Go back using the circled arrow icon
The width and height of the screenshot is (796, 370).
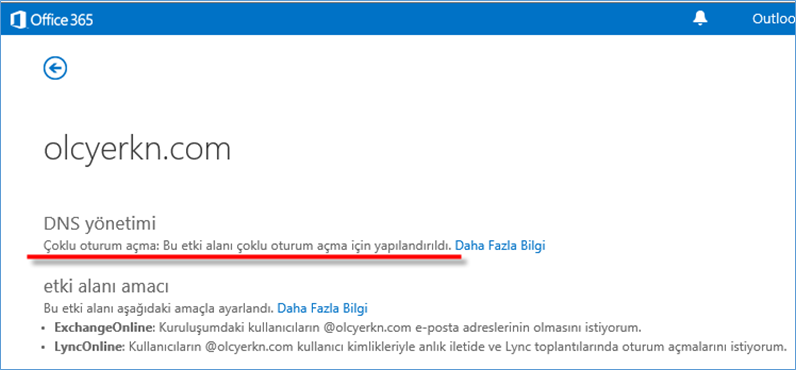(55, 68)
